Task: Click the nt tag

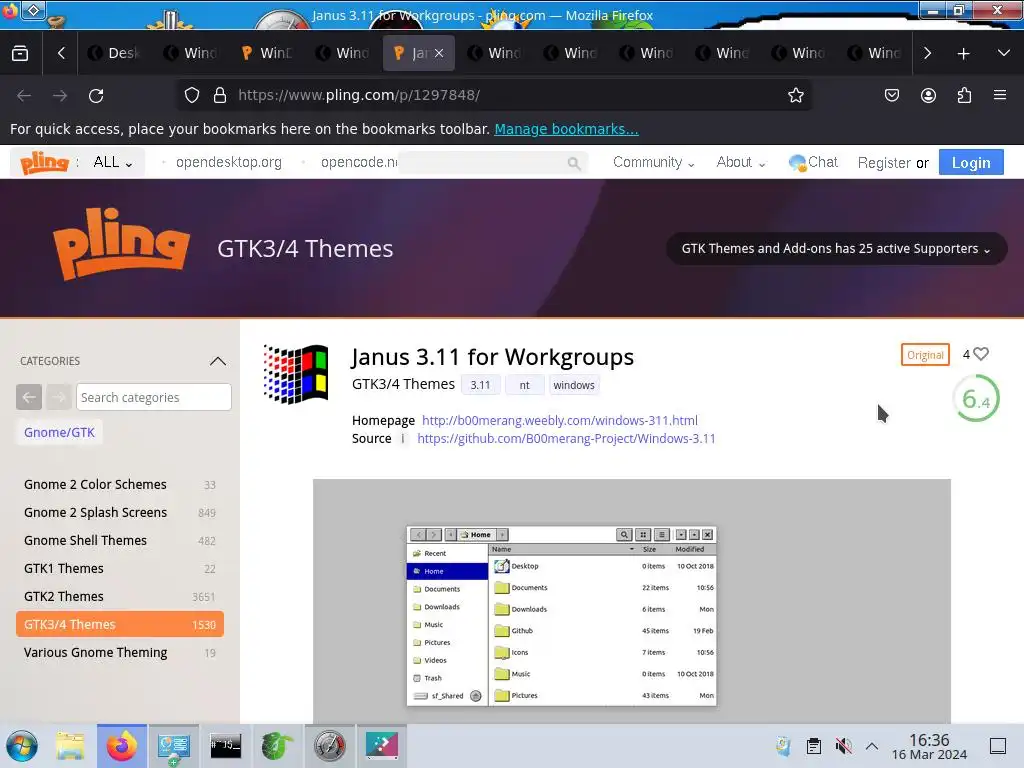Action: pos(524,385)
